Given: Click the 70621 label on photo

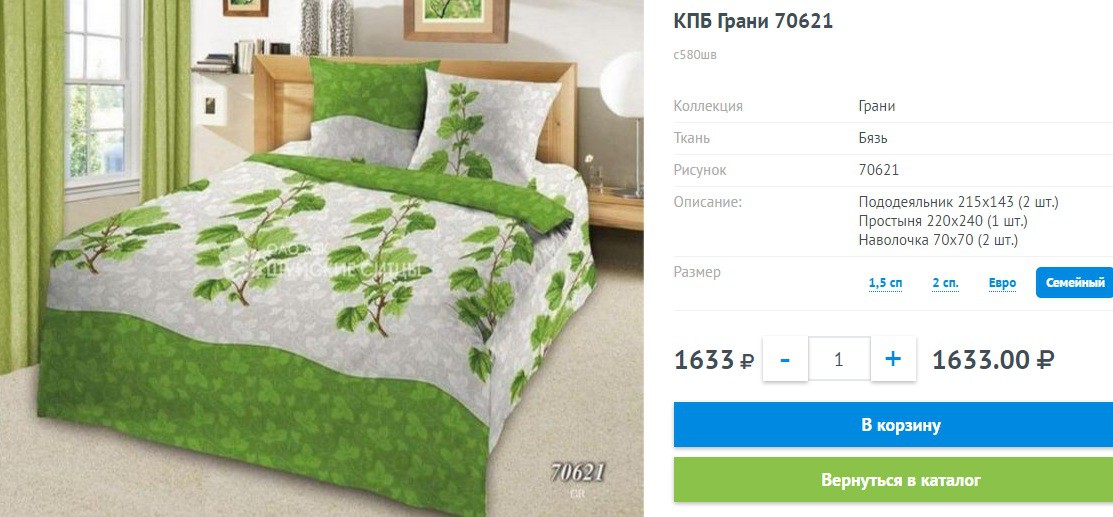Looking at the screenshot, I should coord(577,472).
